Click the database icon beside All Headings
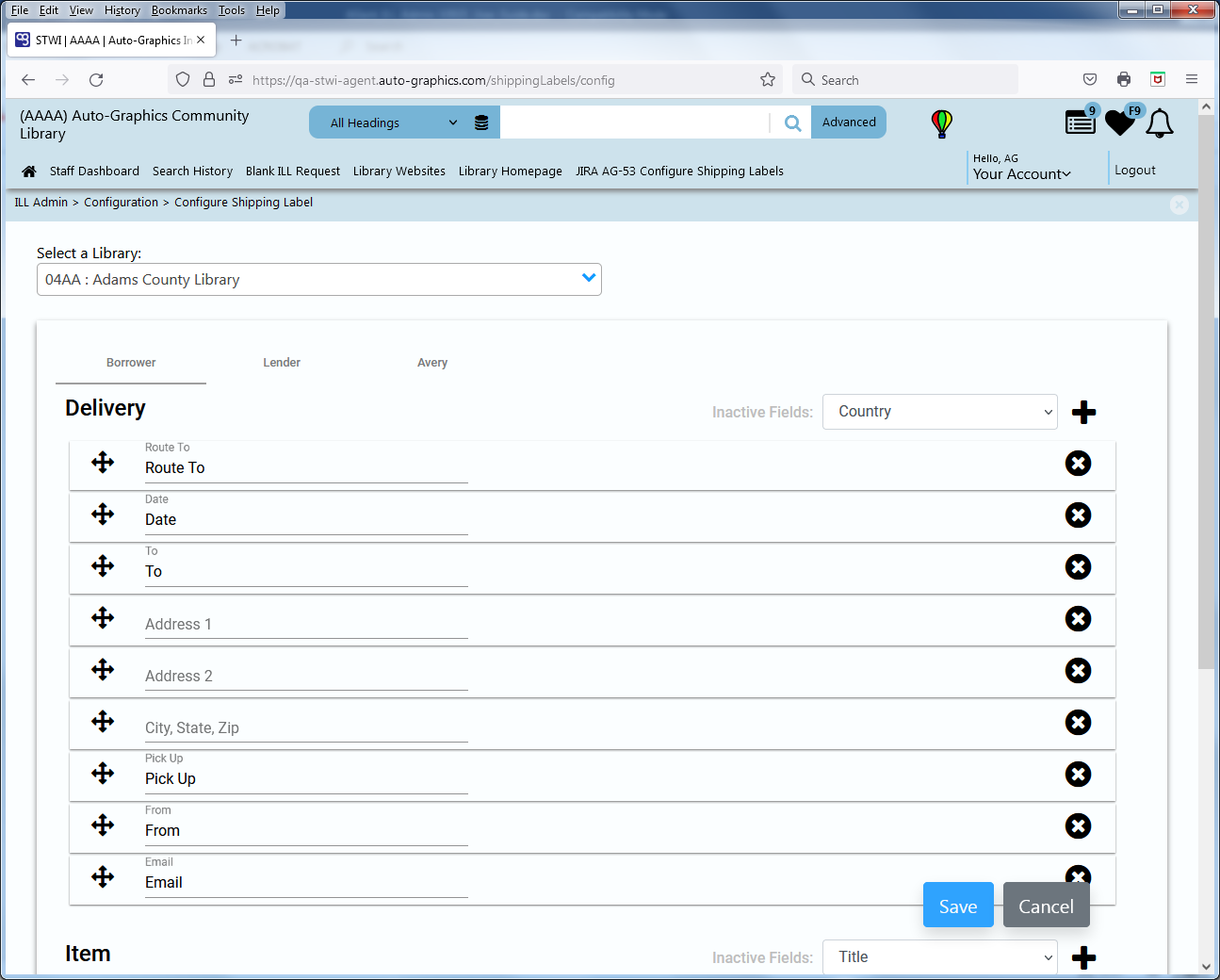The height and width of the screenshot is (980, 1220). pyautogui.click(x=481, y=122)
